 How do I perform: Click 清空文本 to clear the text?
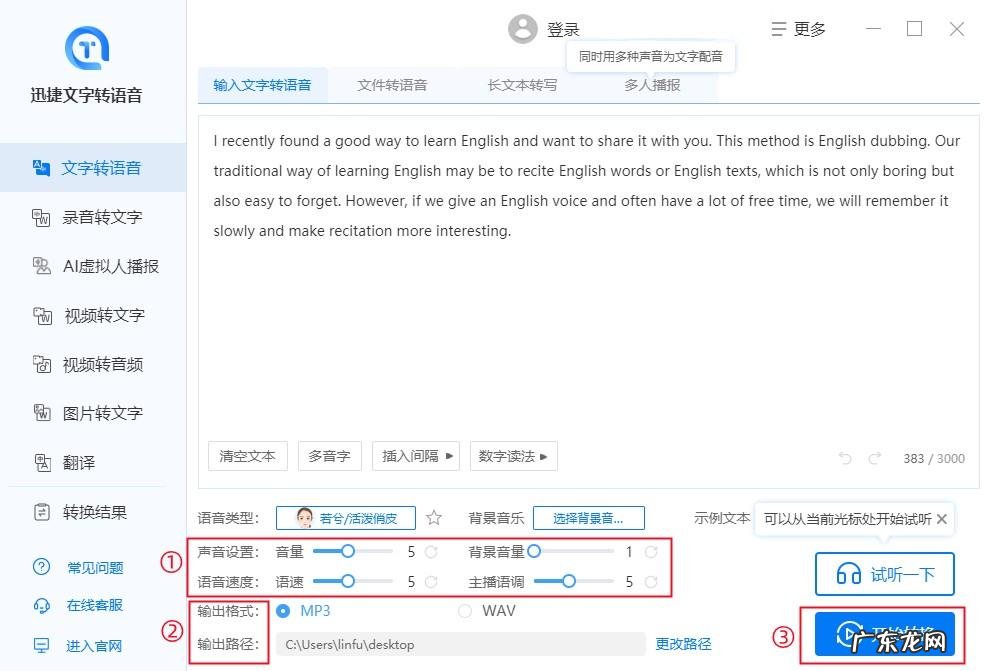(x=247, y=456)
